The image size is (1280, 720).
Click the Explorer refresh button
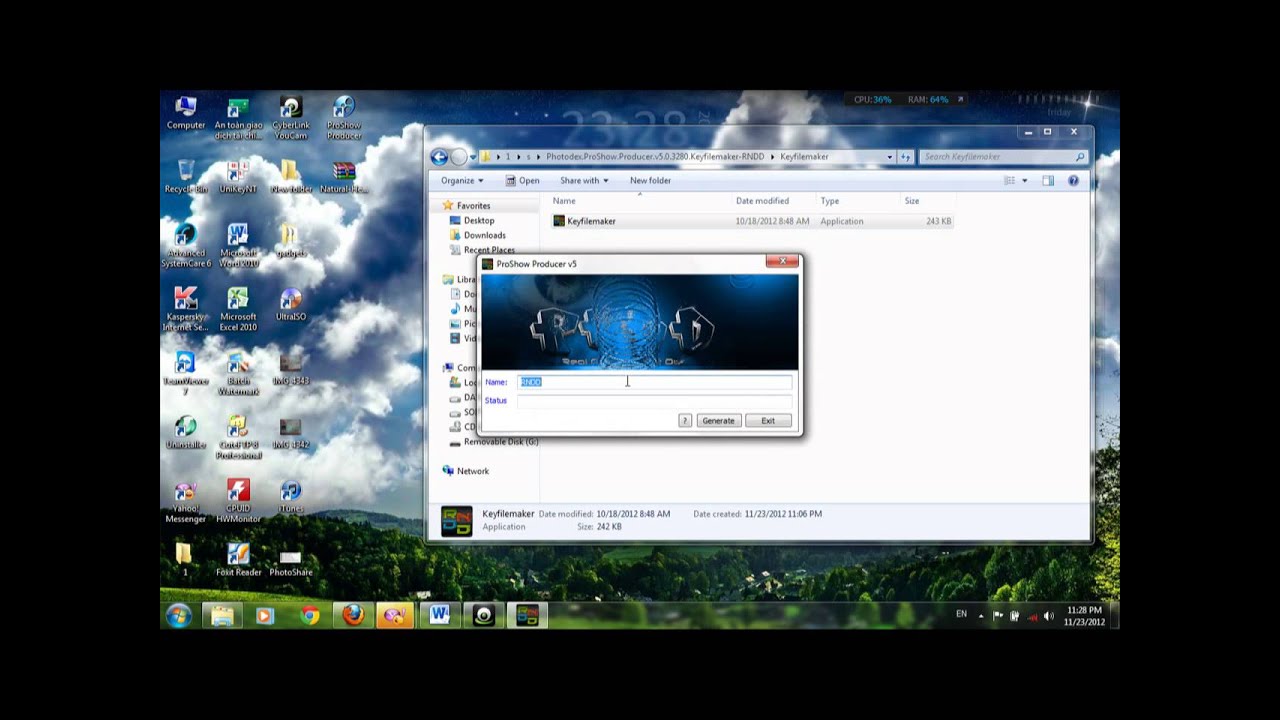pyautogui.click(x=905, y=157)
